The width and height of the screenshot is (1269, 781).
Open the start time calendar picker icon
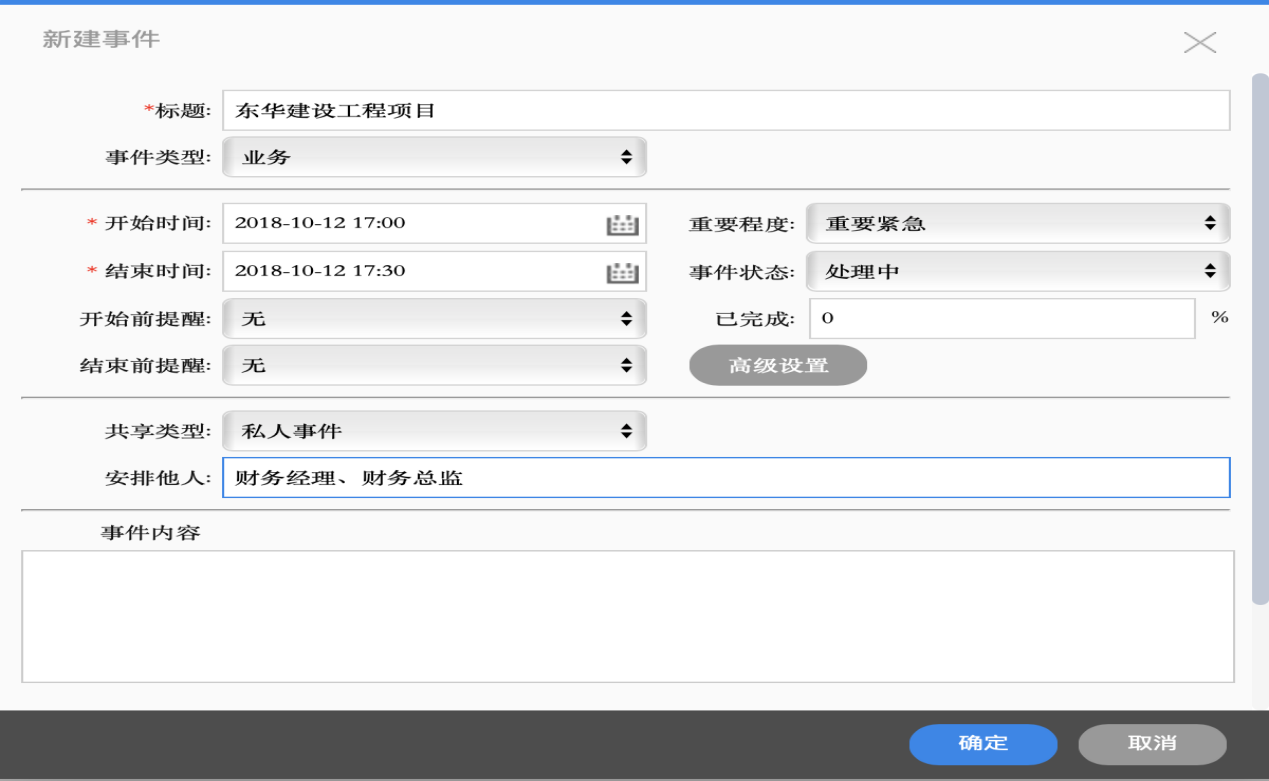[x=622, y=224]
